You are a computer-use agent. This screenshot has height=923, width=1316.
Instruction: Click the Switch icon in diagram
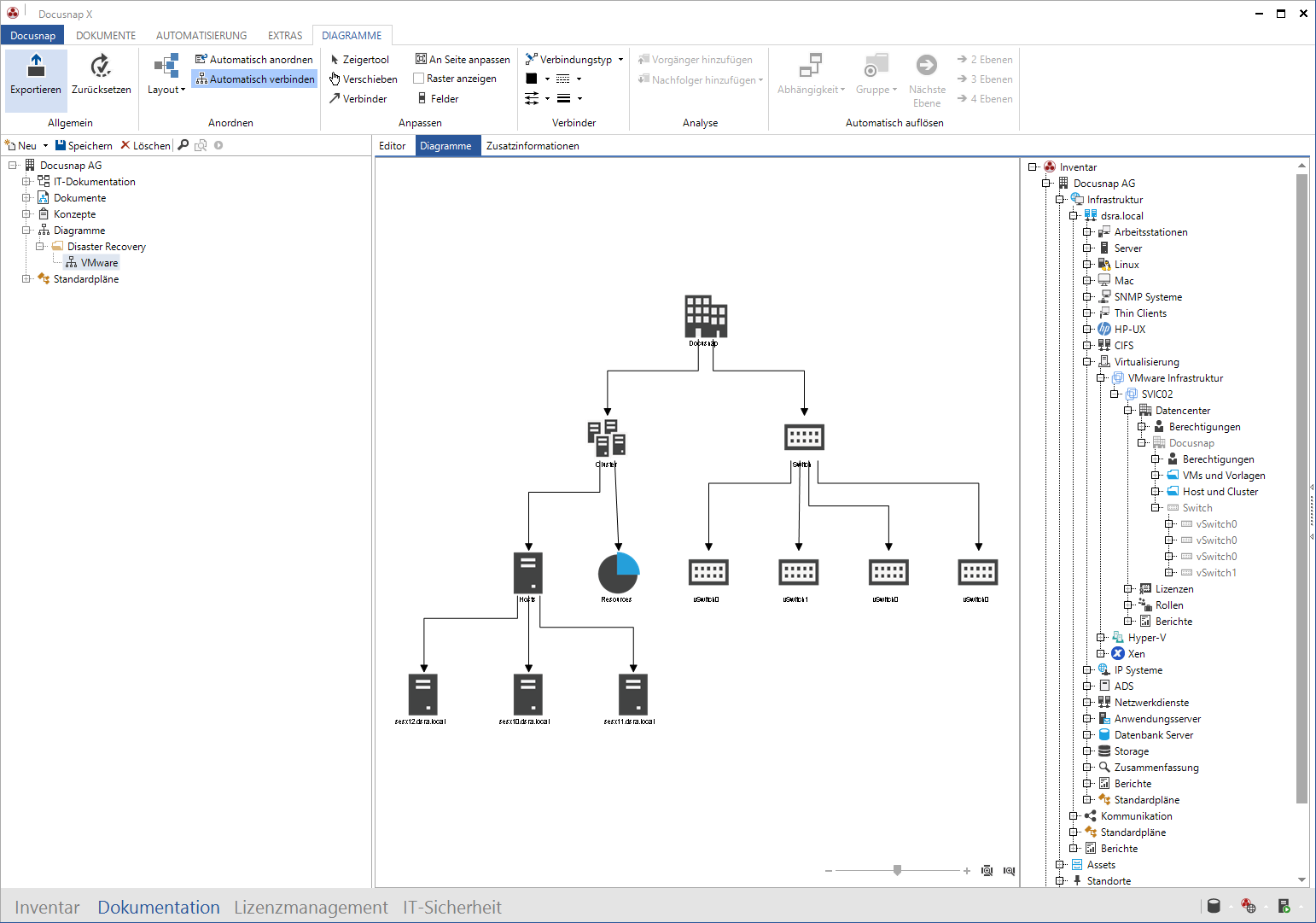pos(804,437)
